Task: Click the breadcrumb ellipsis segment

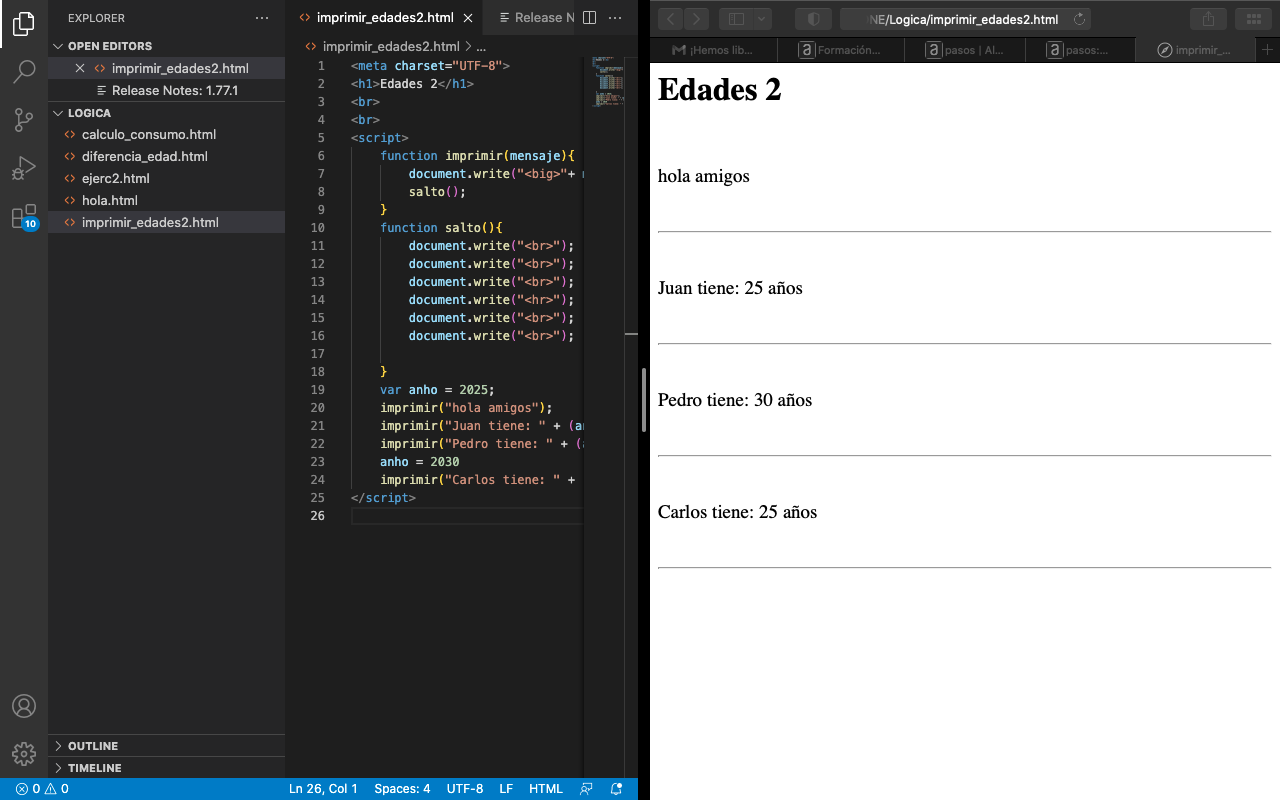Action: 481,47
